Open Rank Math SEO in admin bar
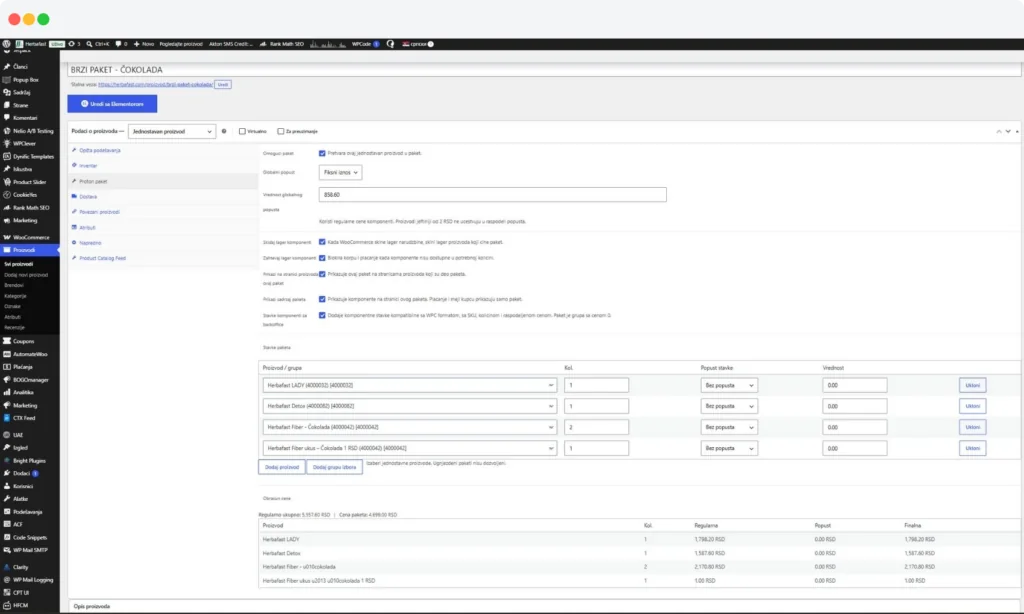The image size is (1024, 614). [x=282, y=44]
